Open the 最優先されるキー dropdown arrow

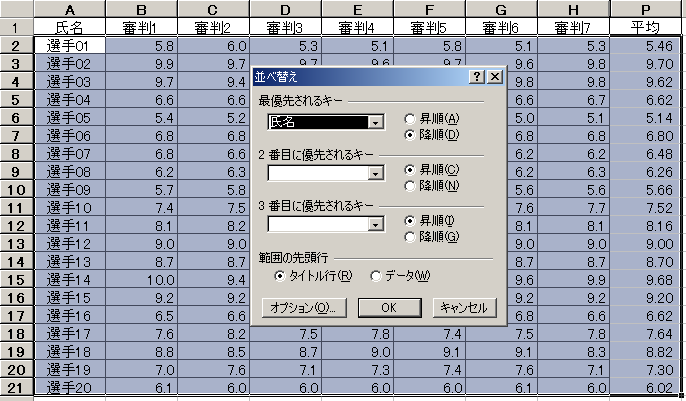[x=375, y=122]
